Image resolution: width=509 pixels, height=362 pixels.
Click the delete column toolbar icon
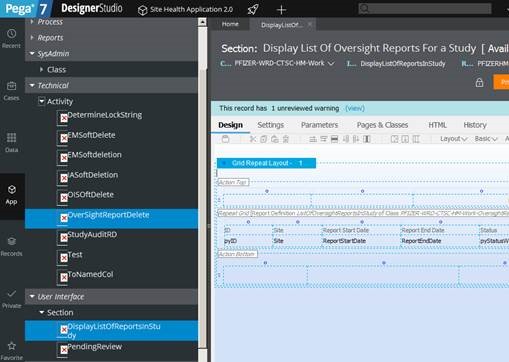(367, 139)
